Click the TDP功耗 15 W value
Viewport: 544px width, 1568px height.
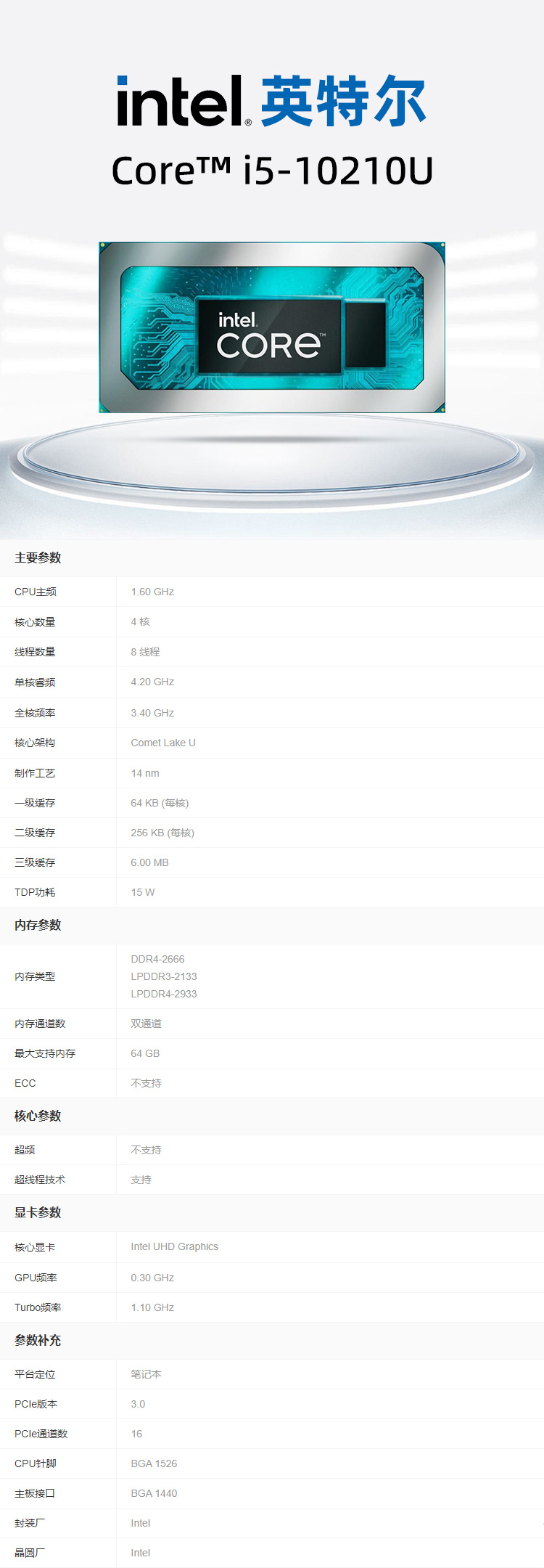143,892
